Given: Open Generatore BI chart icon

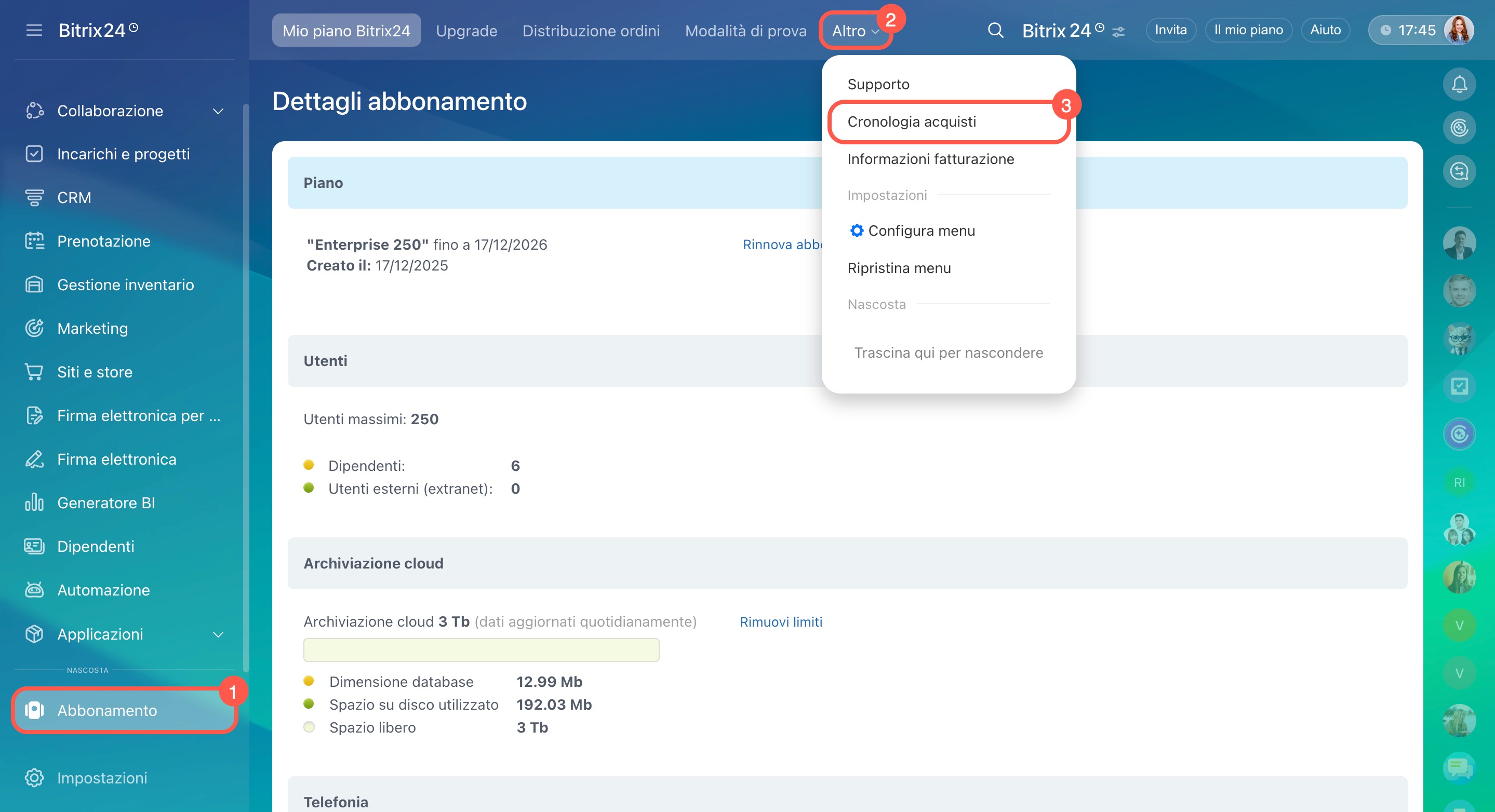Looking at the screenshot, I should point(34,502).
